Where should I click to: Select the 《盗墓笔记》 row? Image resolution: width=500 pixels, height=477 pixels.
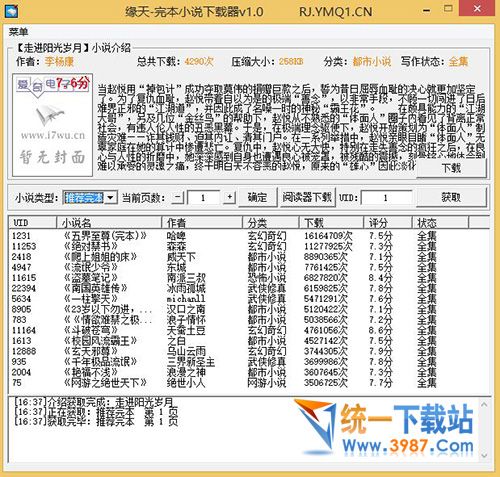249,278
